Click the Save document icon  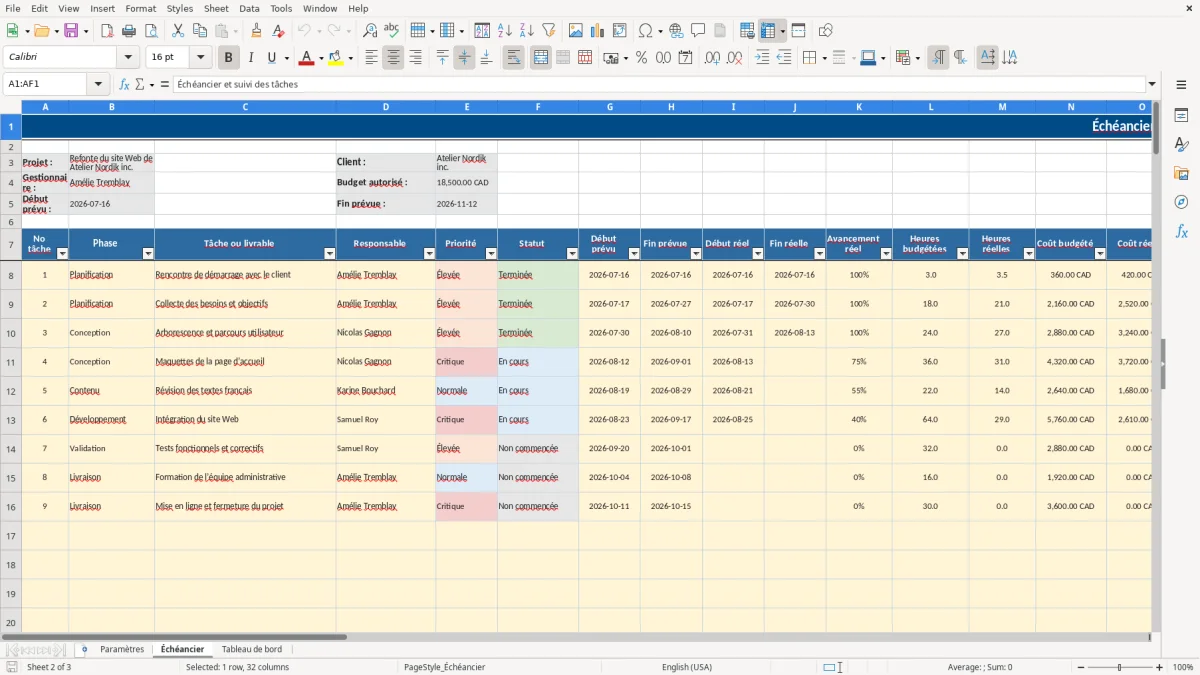[71, 31]
